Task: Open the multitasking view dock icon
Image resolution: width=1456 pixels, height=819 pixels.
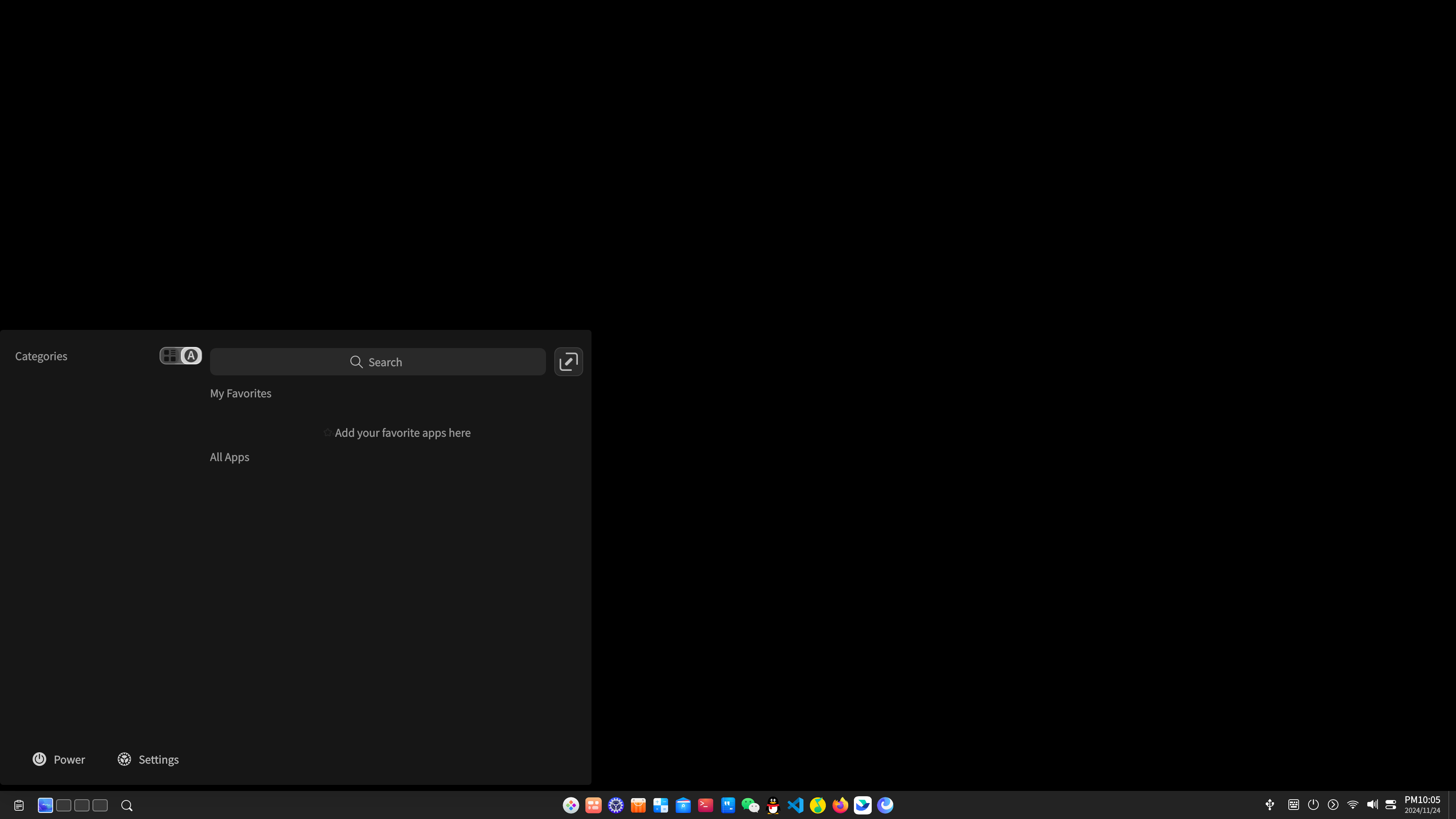Action: (x=593, y=805)
